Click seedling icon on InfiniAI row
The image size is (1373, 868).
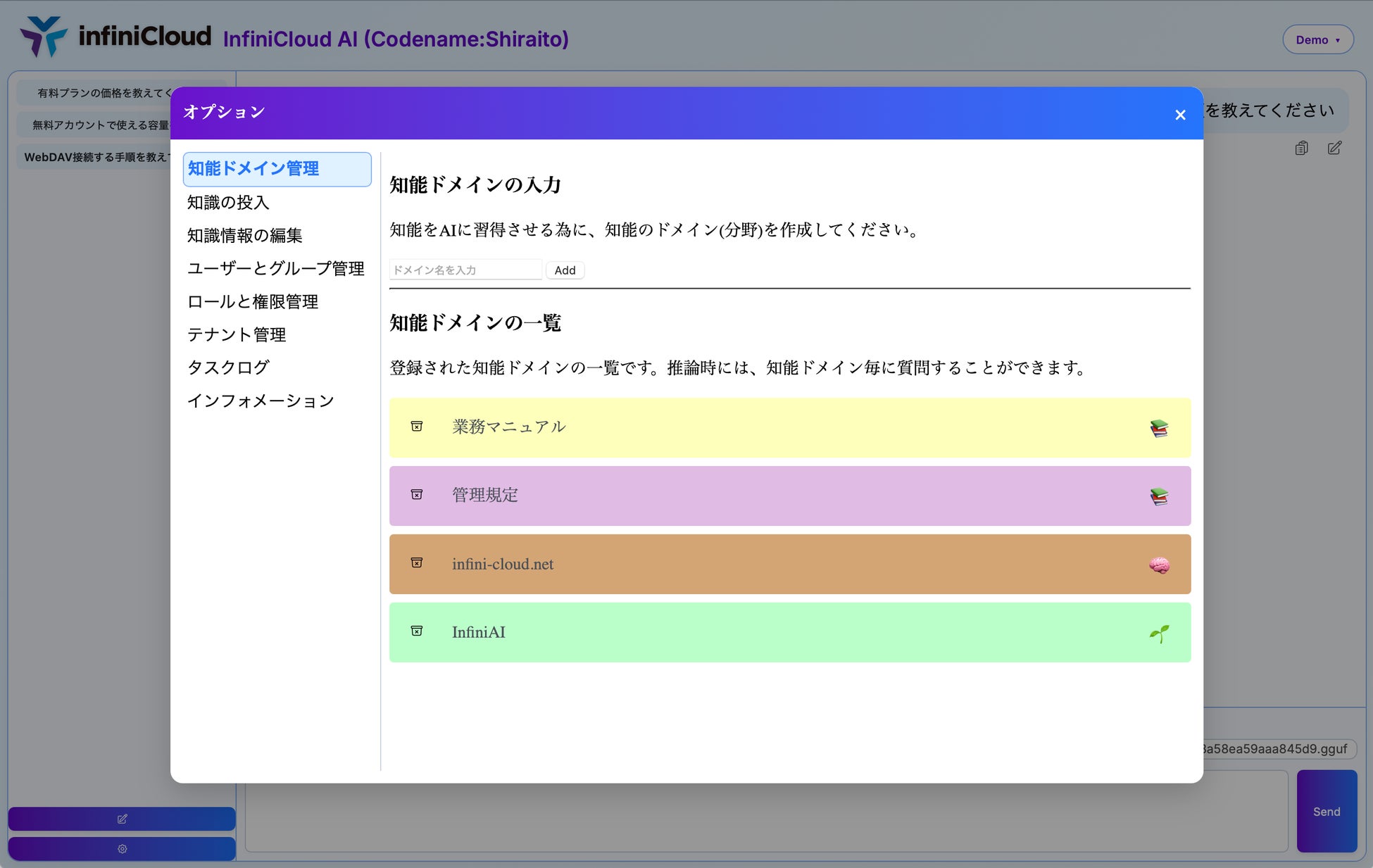(1159, 634)
